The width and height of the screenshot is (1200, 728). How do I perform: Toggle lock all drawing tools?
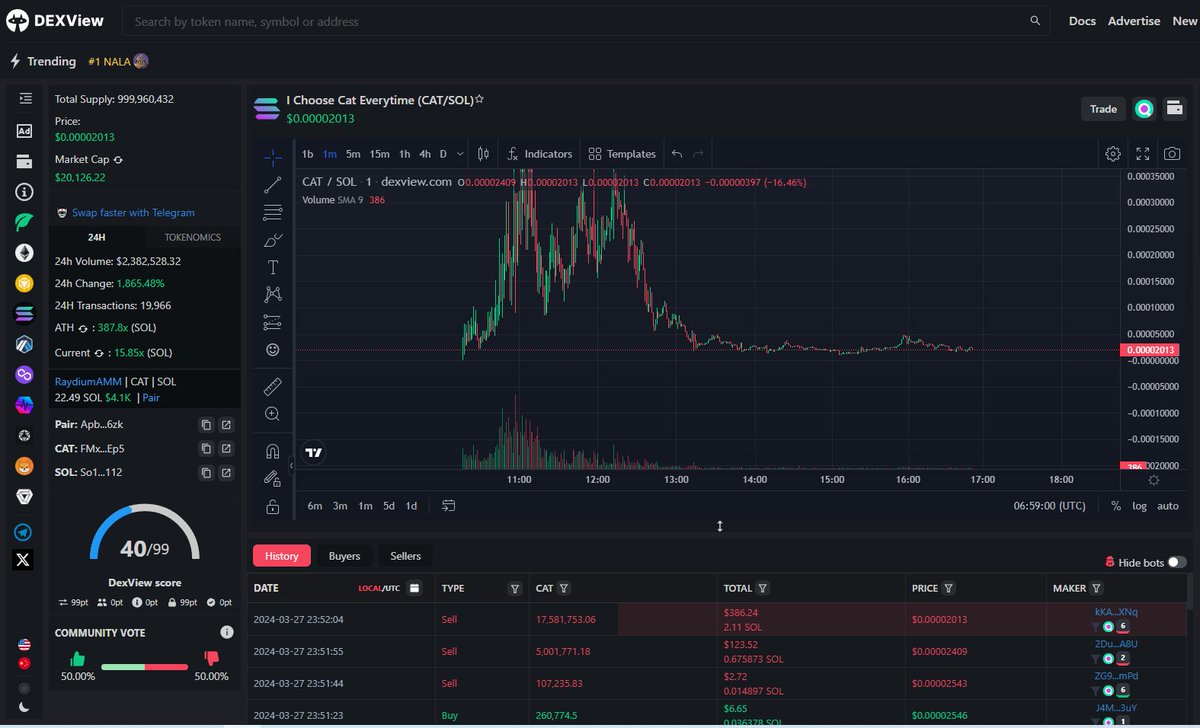click(x=272, y=507)
